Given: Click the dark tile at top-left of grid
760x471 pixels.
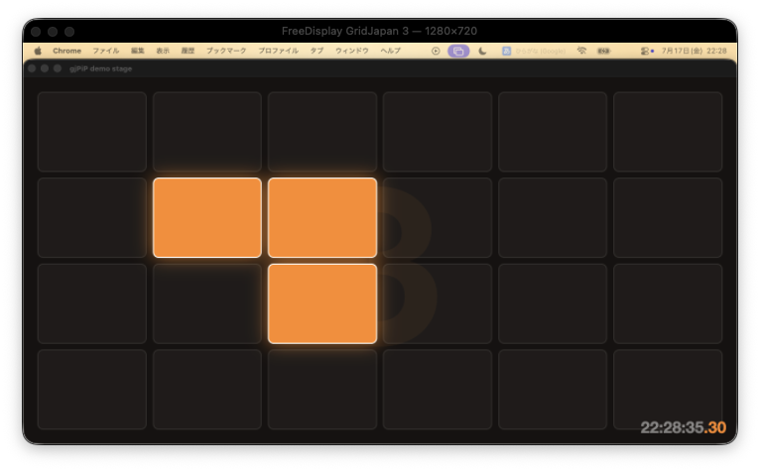Looking at the screenshot, I should (x=92, y=132).
